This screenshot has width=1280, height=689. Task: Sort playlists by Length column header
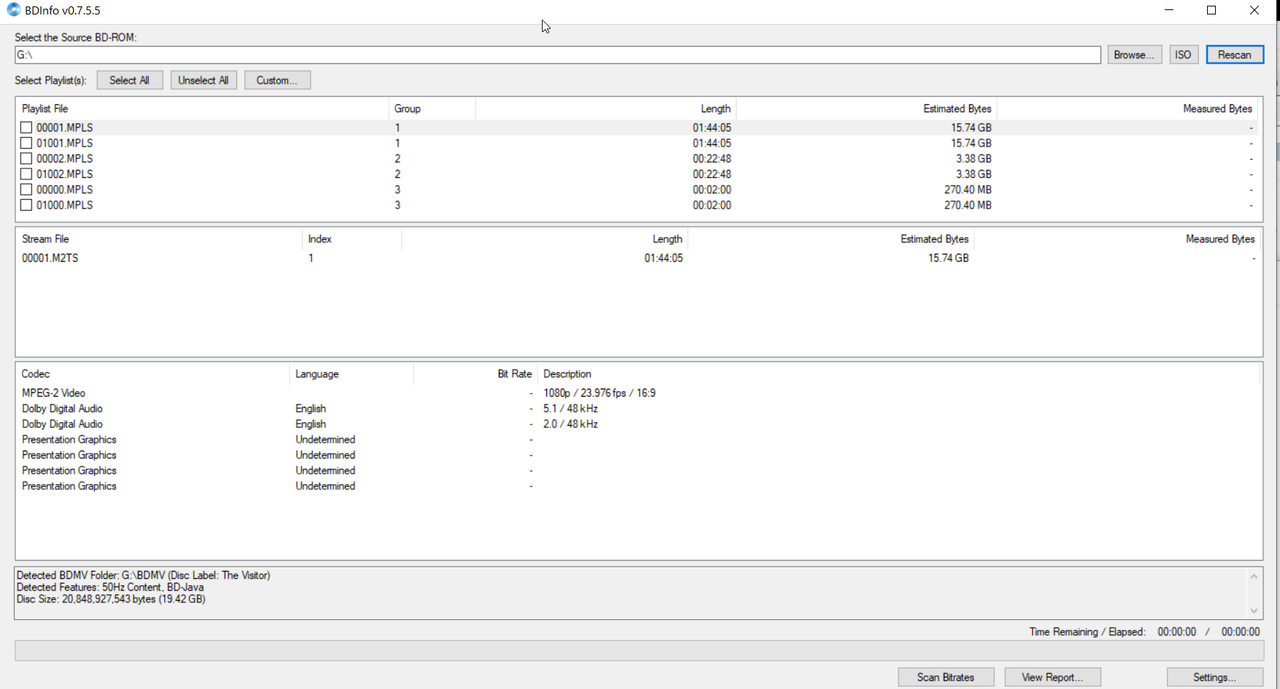click(605, 108)
